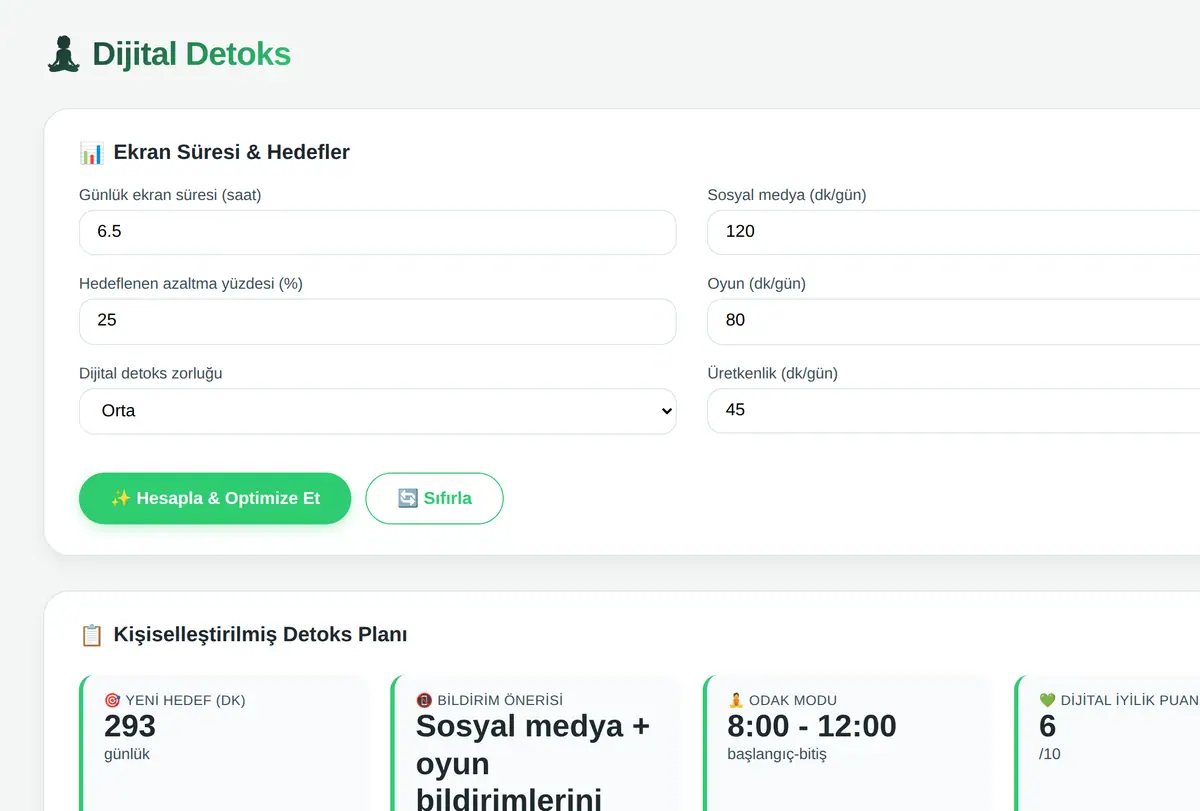Click the Dijital İyilik score value 6
The image size is (1200, 811).
coord(1048,726)
